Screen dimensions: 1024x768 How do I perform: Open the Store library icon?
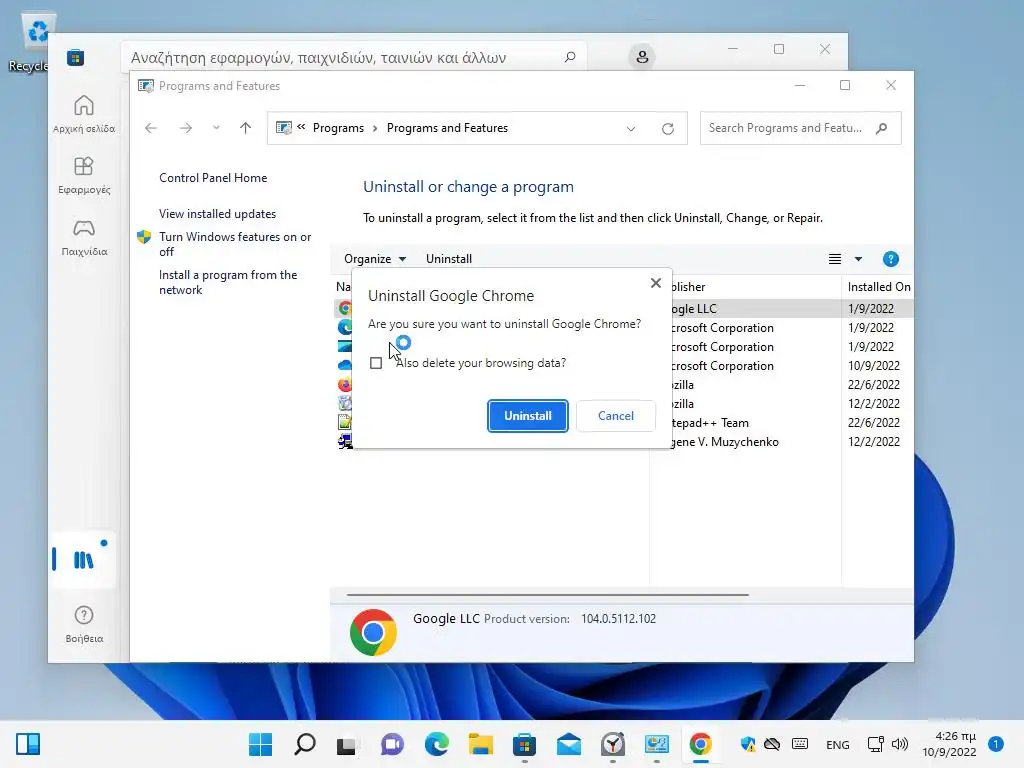coord(84,560)
